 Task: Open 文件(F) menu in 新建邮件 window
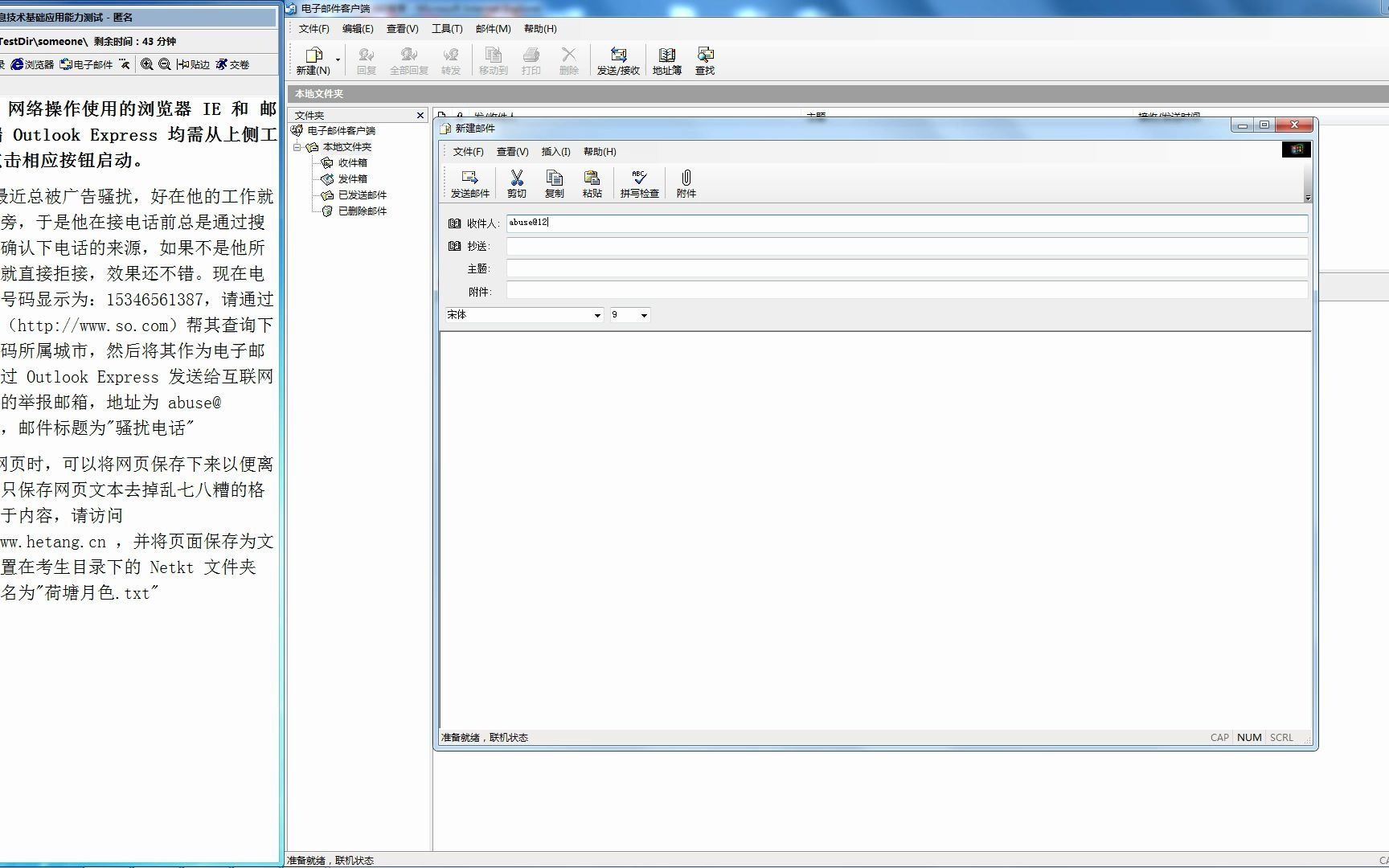(468, 151)
